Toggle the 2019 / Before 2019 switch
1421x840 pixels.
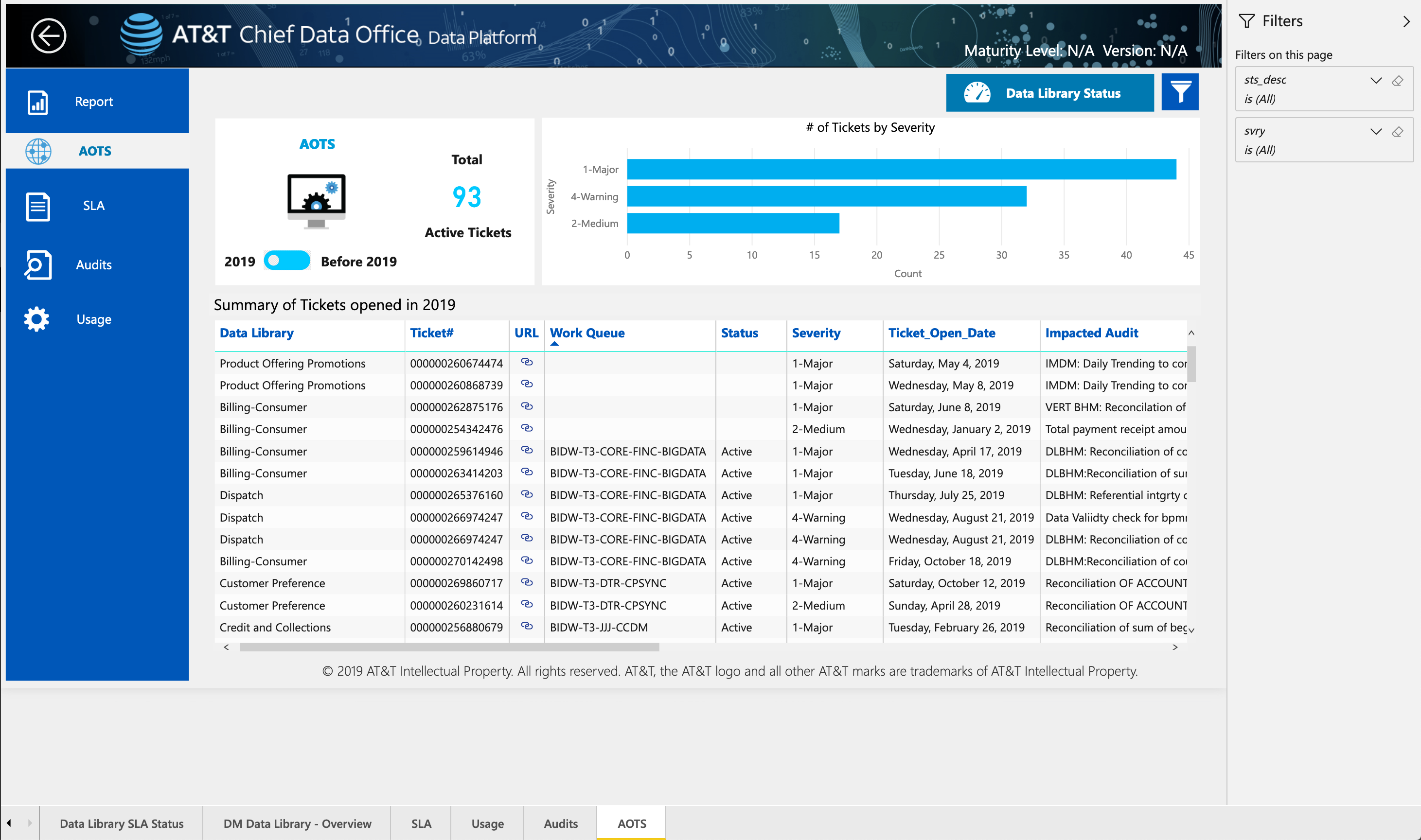point(287,261)
